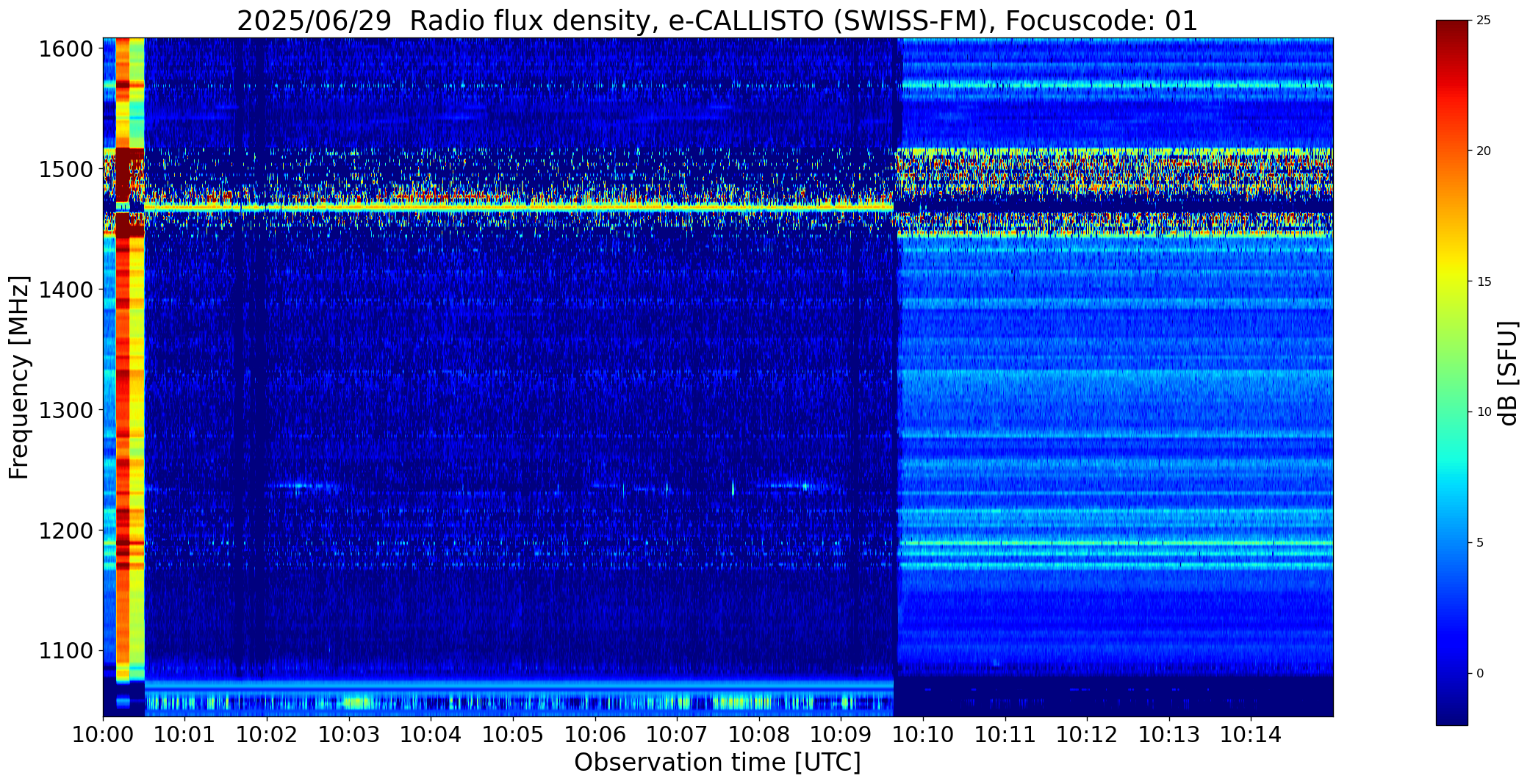This screenshot has width=1530, height=784.
Task: Click the 10:10 time tick label
Action: [923, 735]
